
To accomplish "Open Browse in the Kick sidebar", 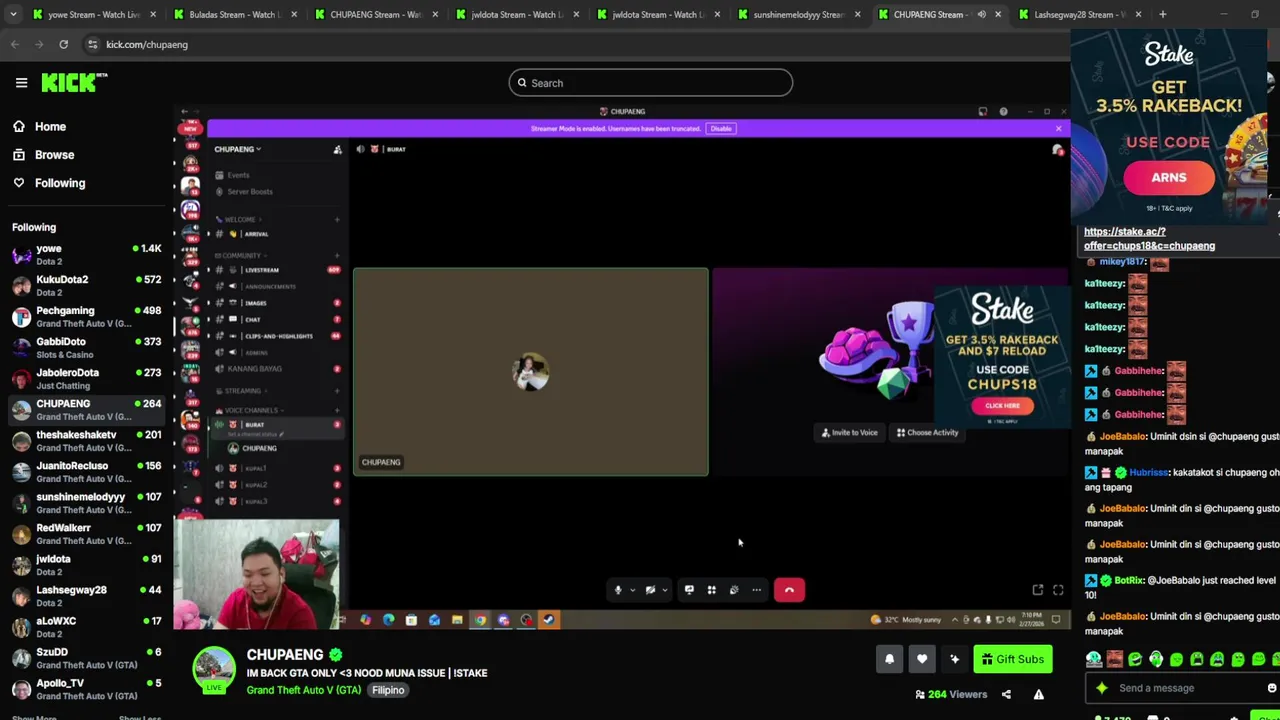I will [x=54, y=155].
